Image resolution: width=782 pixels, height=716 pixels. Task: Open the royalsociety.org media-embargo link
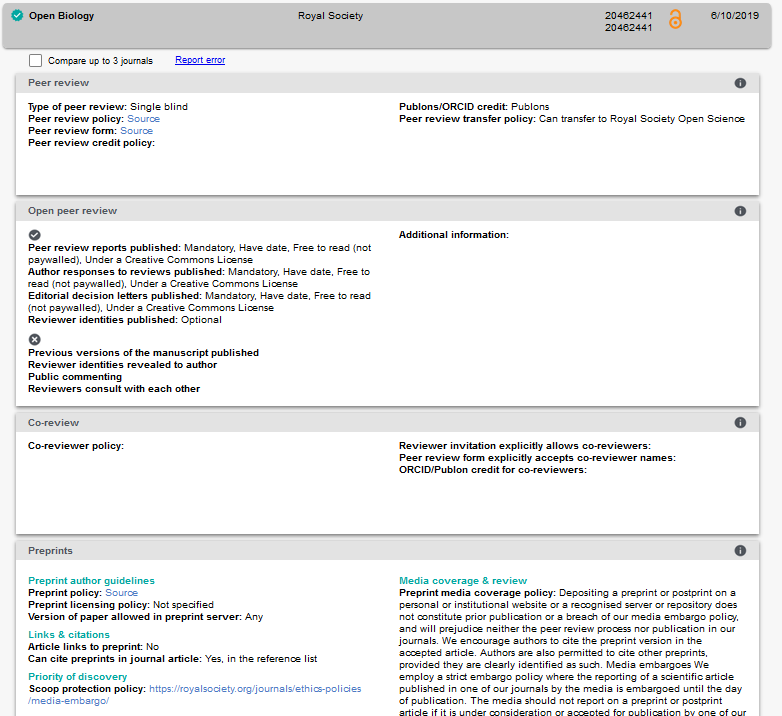coord(195,695)
